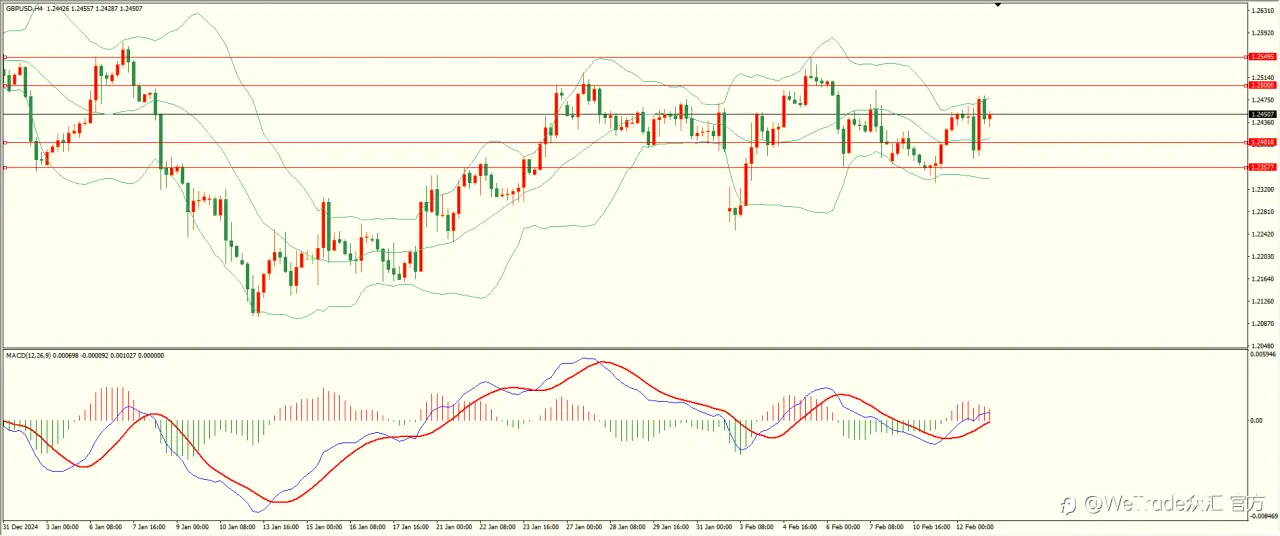
Task: Click the 6 Jan 08:00 time label
Action: pyautogui.click(x=105, y=526)
